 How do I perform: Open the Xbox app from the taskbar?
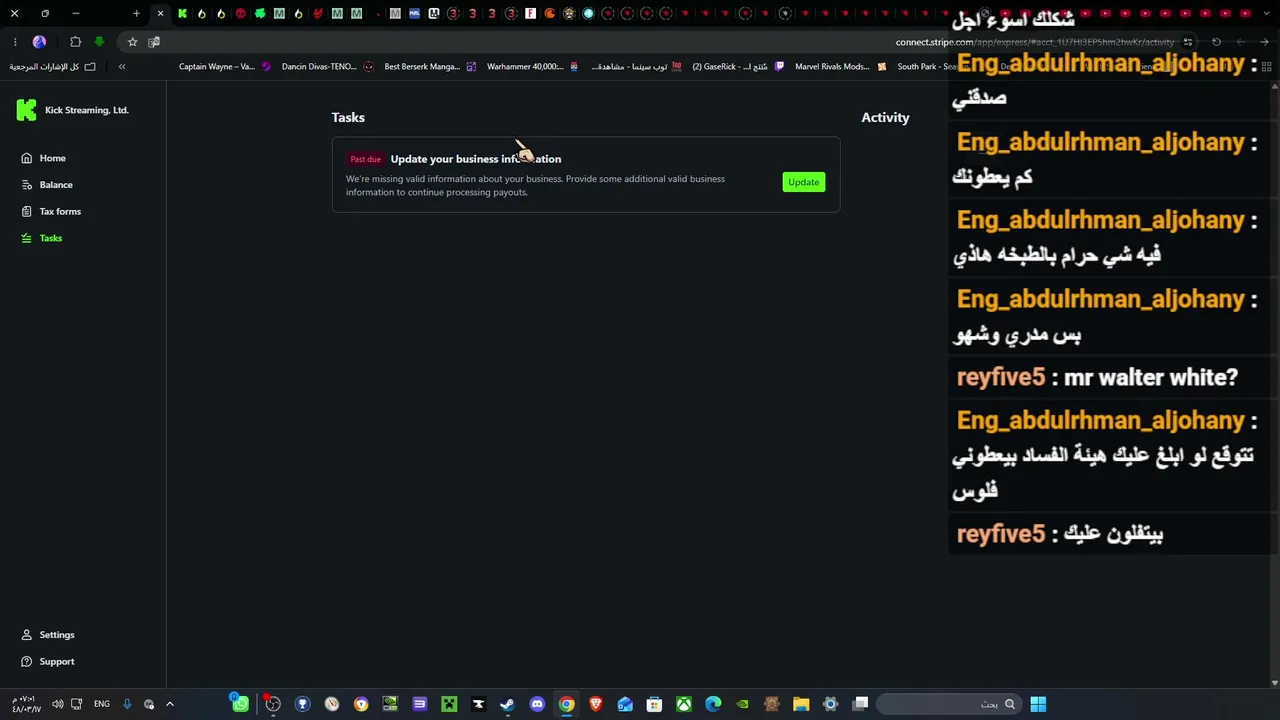pyautogui.click(x=684, y=704)
